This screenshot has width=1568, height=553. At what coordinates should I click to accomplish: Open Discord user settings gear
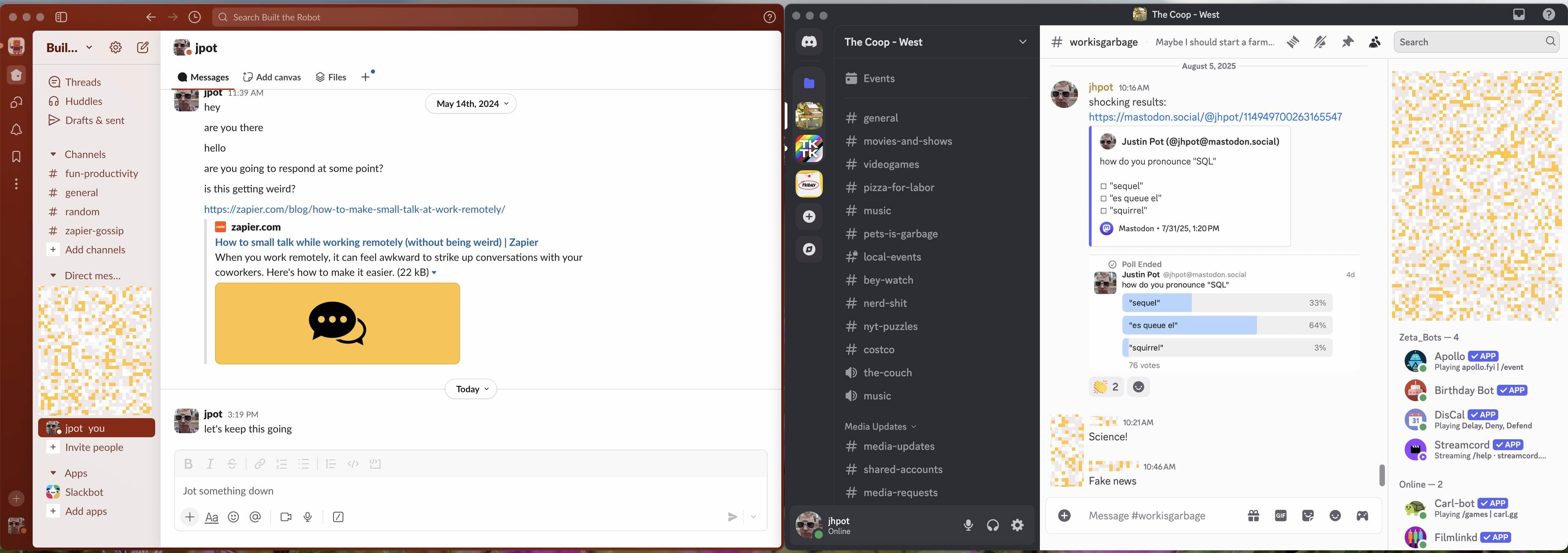point(1018,525)
